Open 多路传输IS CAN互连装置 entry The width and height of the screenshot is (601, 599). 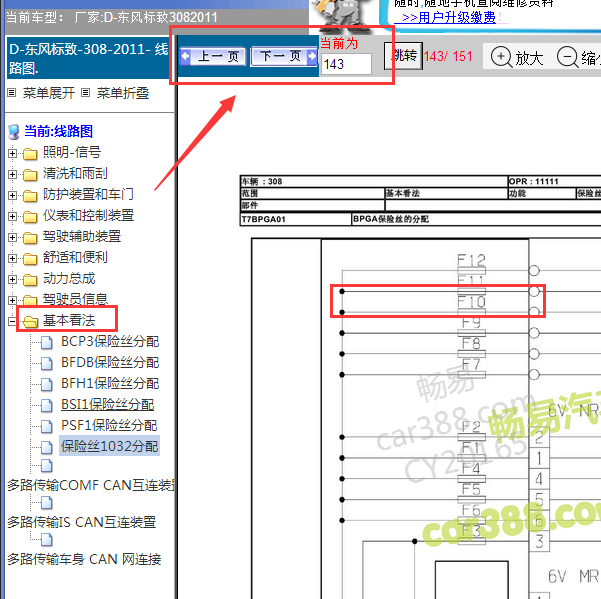click(x=81, y=522)
